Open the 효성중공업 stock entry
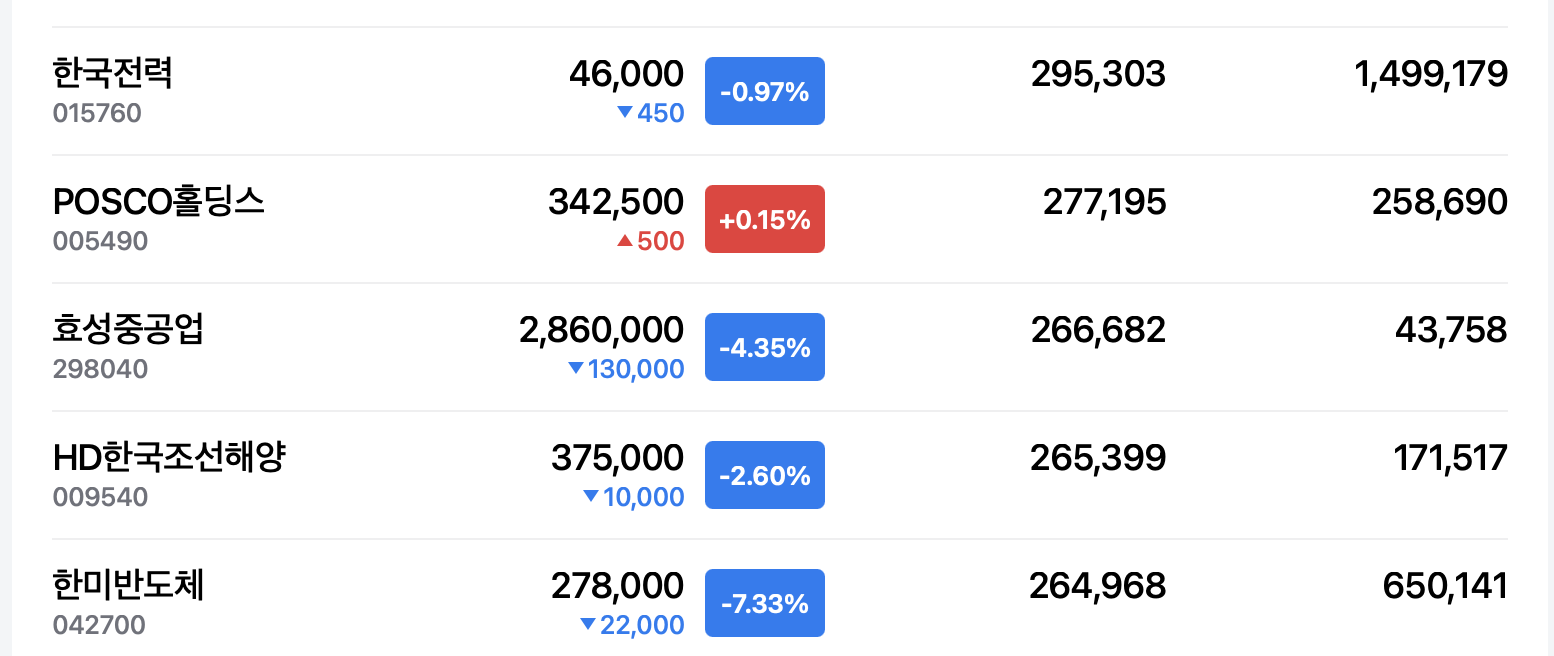Screen dimensions: 1554x656 click(128, 329)
